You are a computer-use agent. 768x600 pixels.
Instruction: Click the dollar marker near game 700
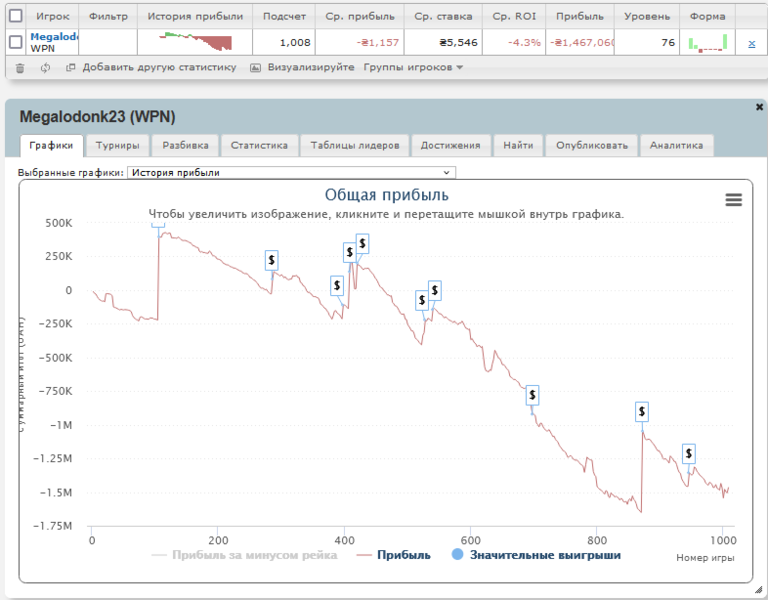tap(533, 396)
